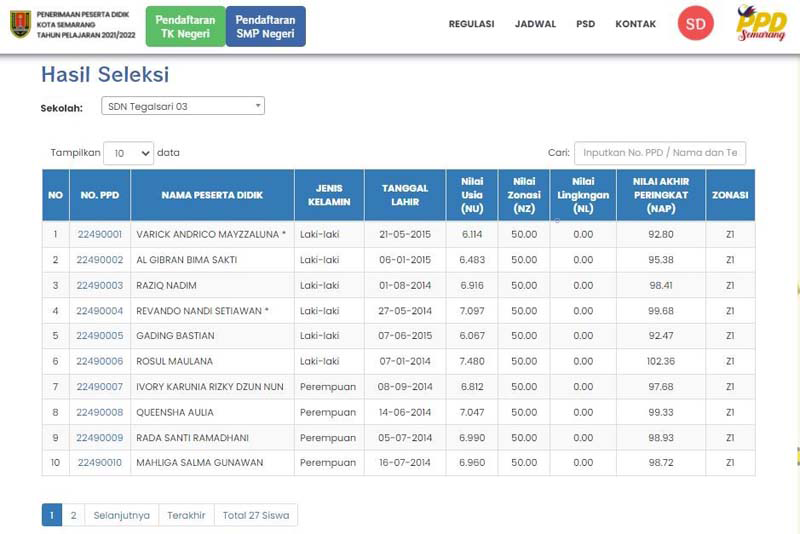The width and height of the screenshot is (800, 534).
Task: Open the Sekolah dropdown SDN Tegalsari 03
Action: coord(183,106)
